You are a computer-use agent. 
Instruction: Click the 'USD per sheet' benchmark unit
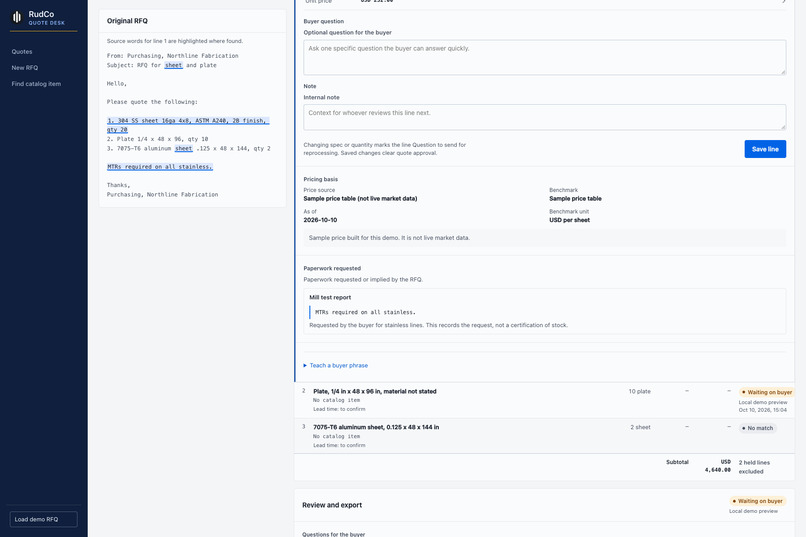tap(570, 220)
